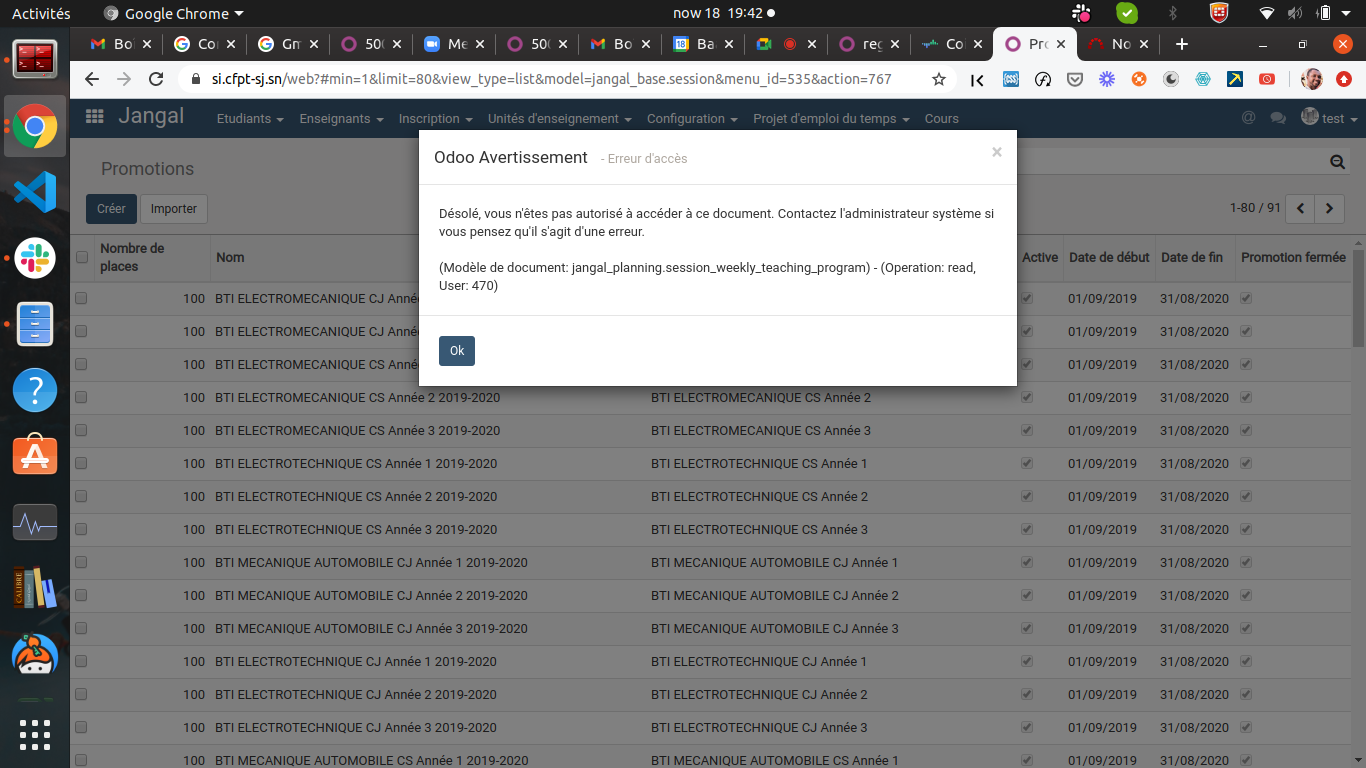The height and width of the screenshot is (768, 1366).
Task: Open the conversations chat bubble icon
Action: click(1277, 118)
